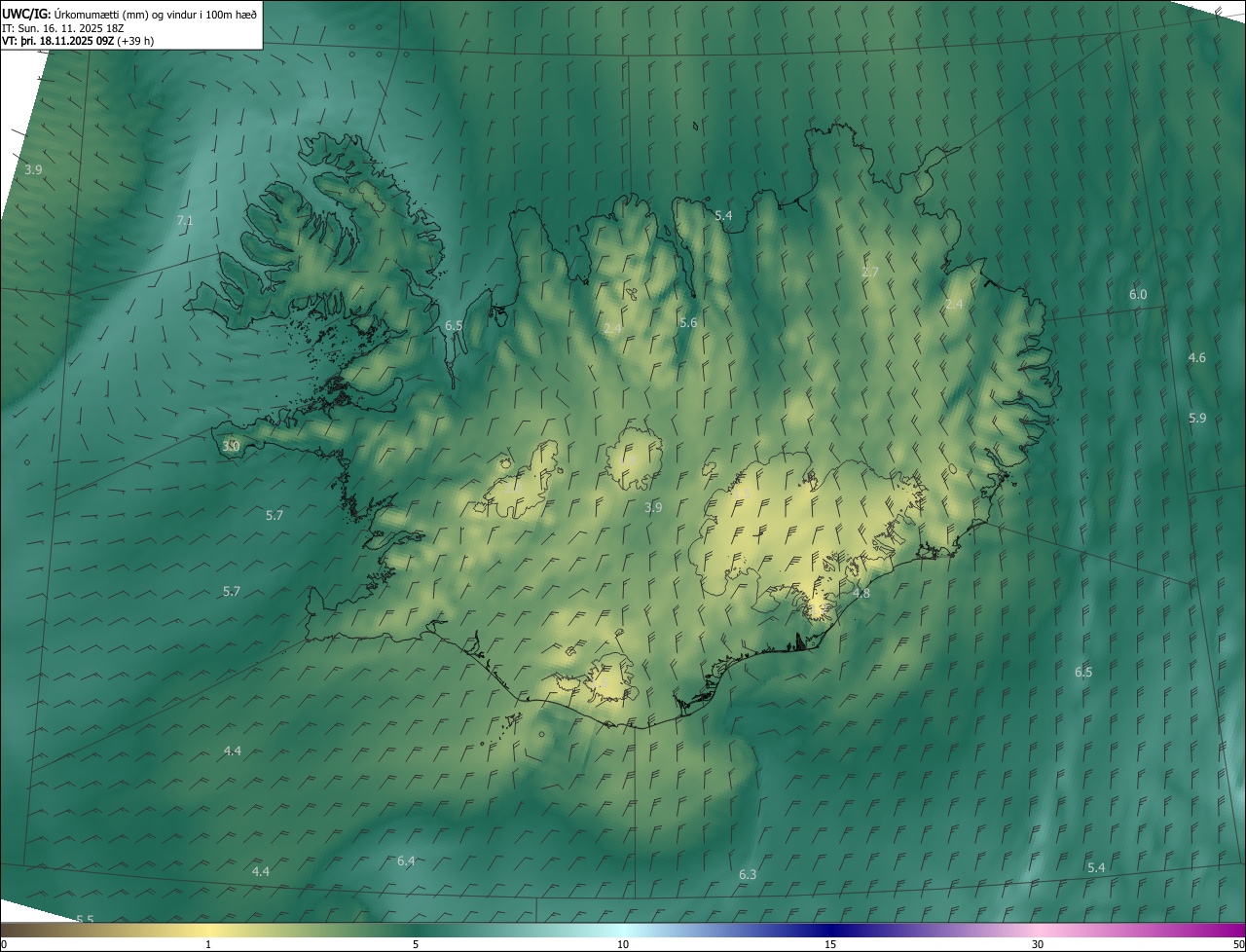The image size is (1246, 952).
Task: Click the '5.9' value label on the map
Action: pos(1197,418)
